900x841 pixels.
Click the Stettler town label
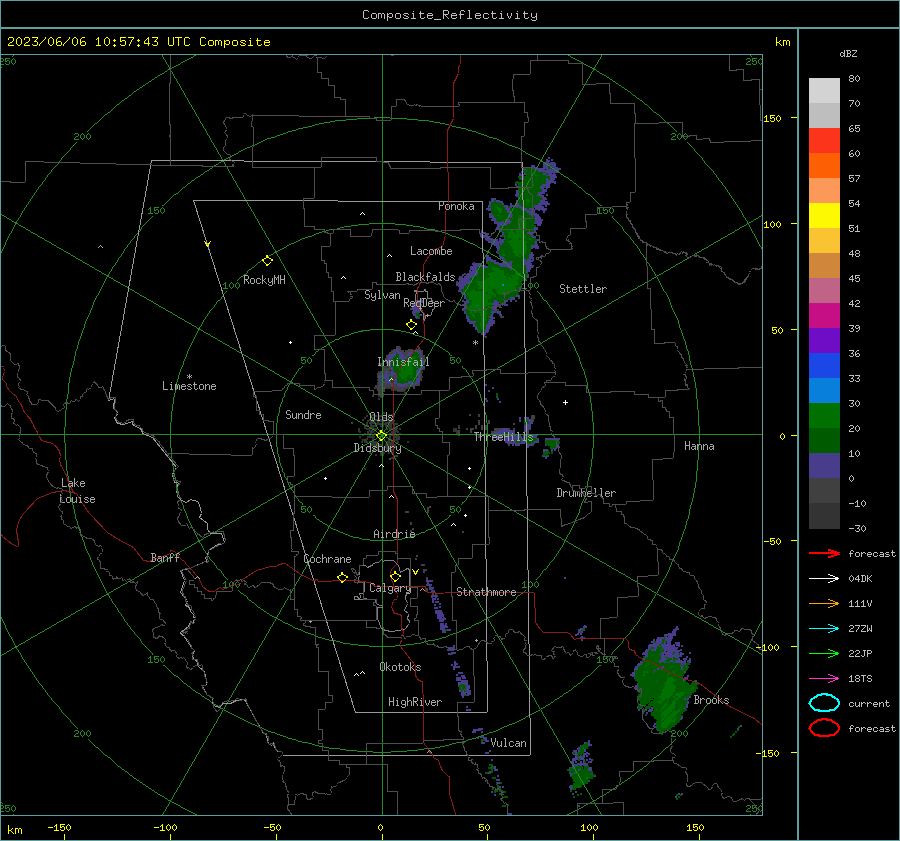coord(583,289)
